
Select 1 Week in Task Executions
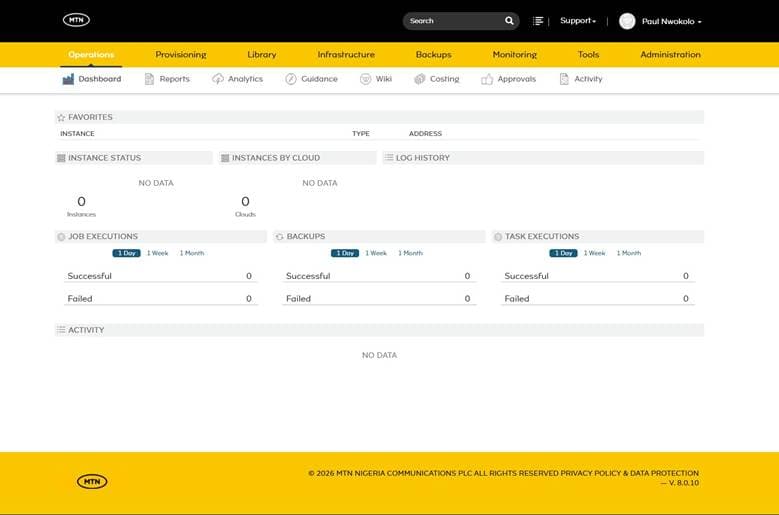pos(594,253)
